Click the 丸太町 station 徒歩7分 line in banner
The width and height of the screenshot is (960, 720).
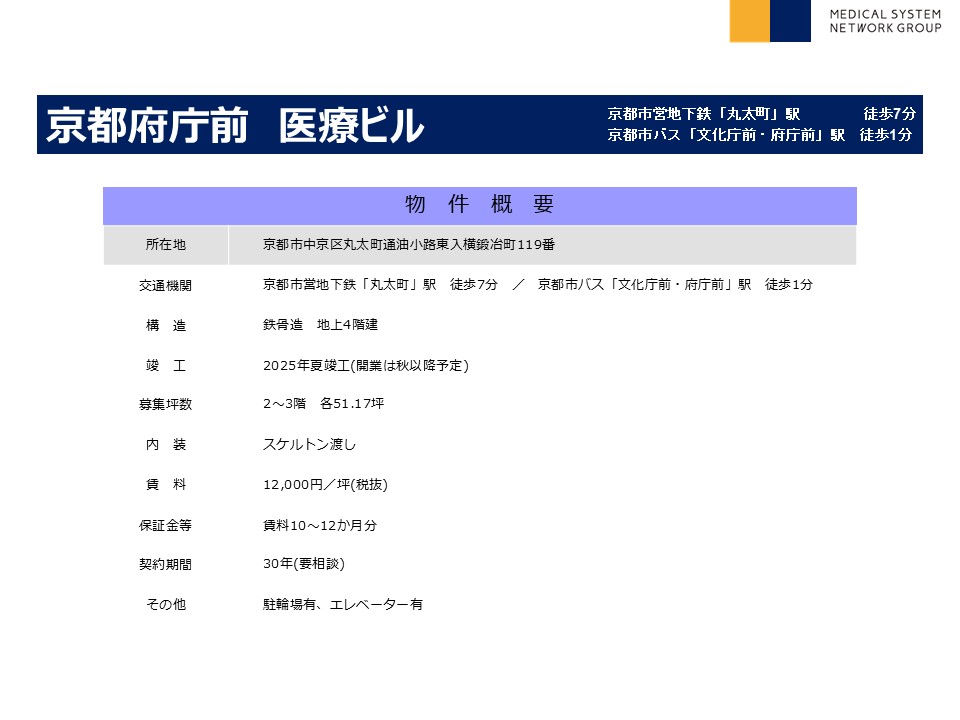click(x=760, y=113)
